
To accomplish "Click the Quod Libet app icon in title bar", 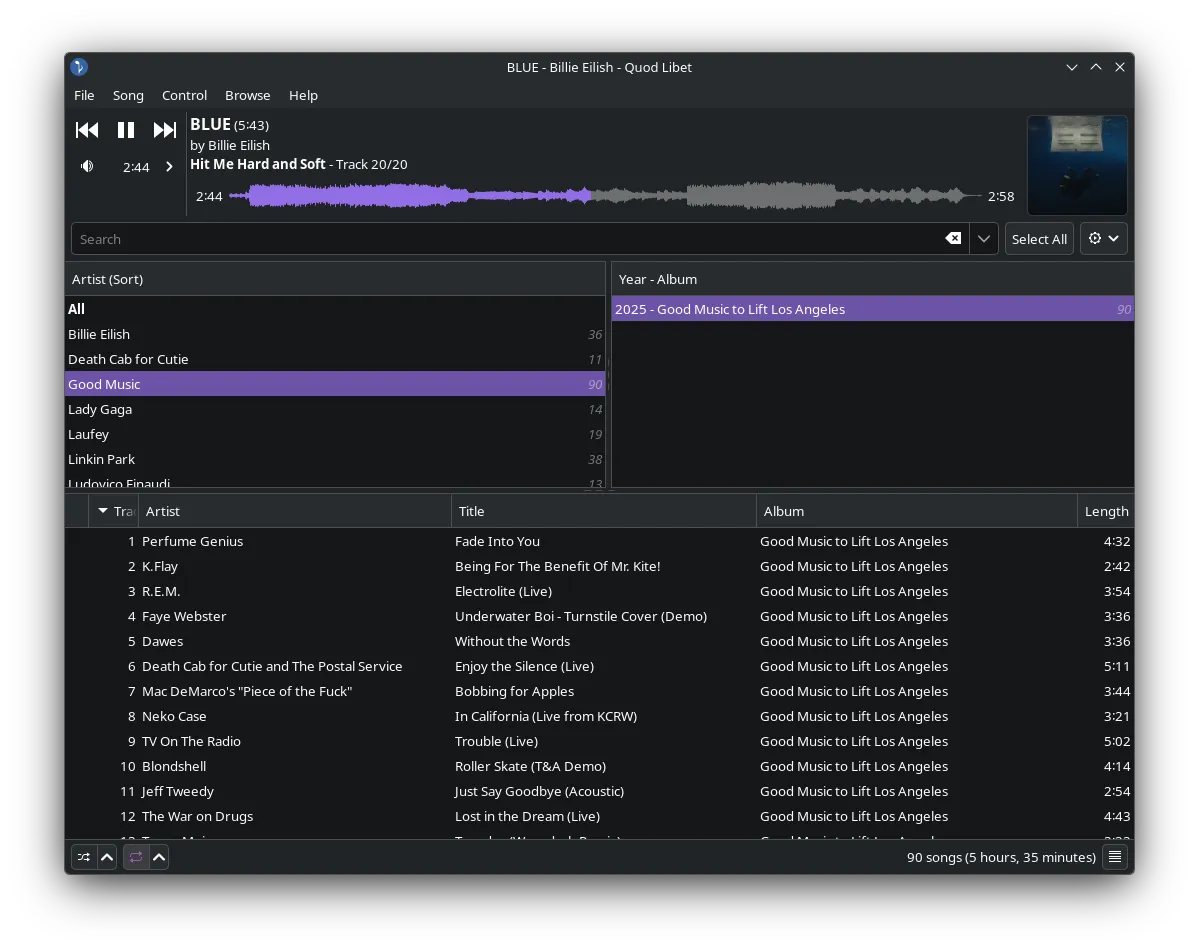I will [79, 67].
